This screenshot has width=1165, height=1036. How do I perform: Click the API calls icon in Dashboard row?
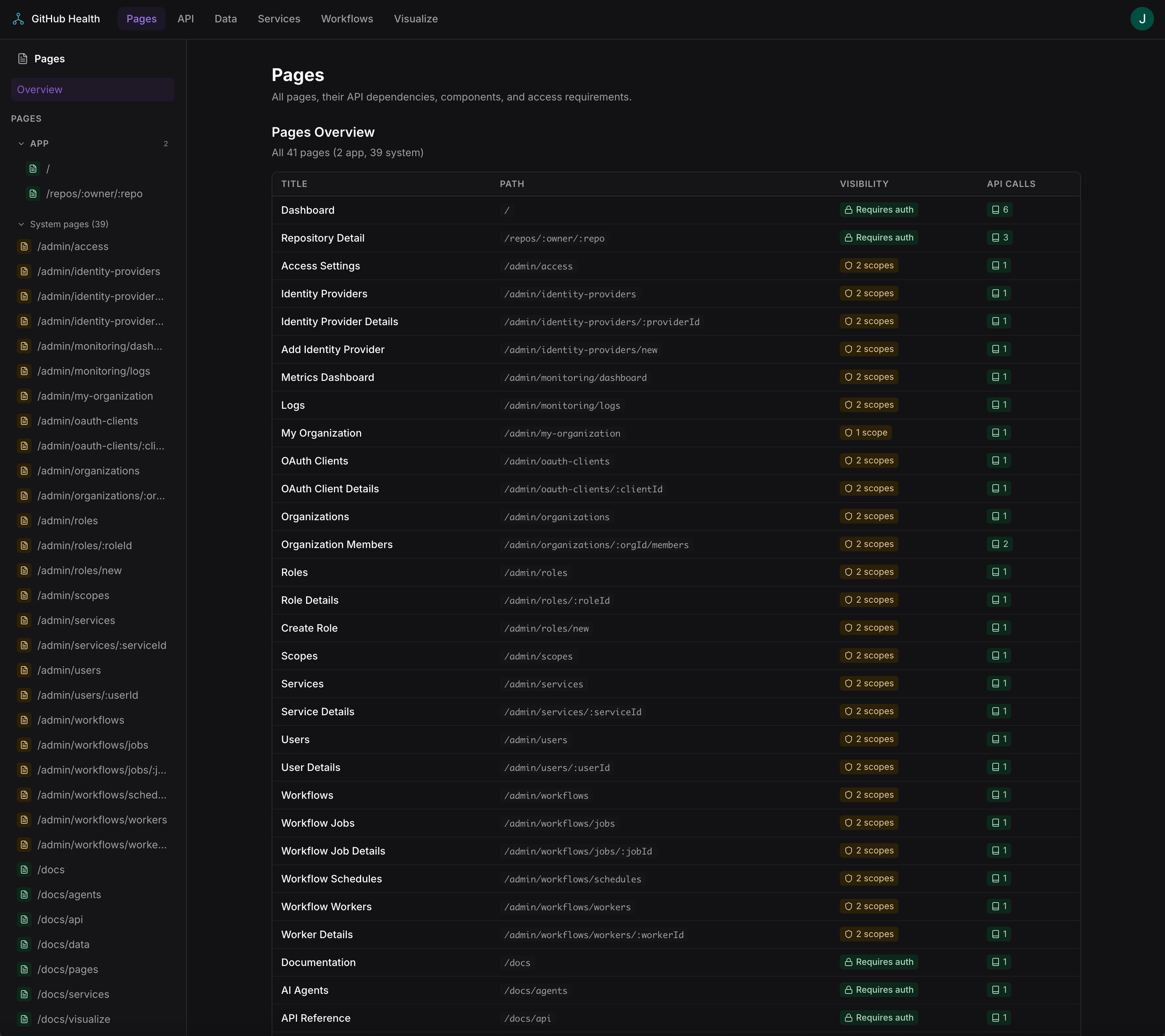point(995,210)
